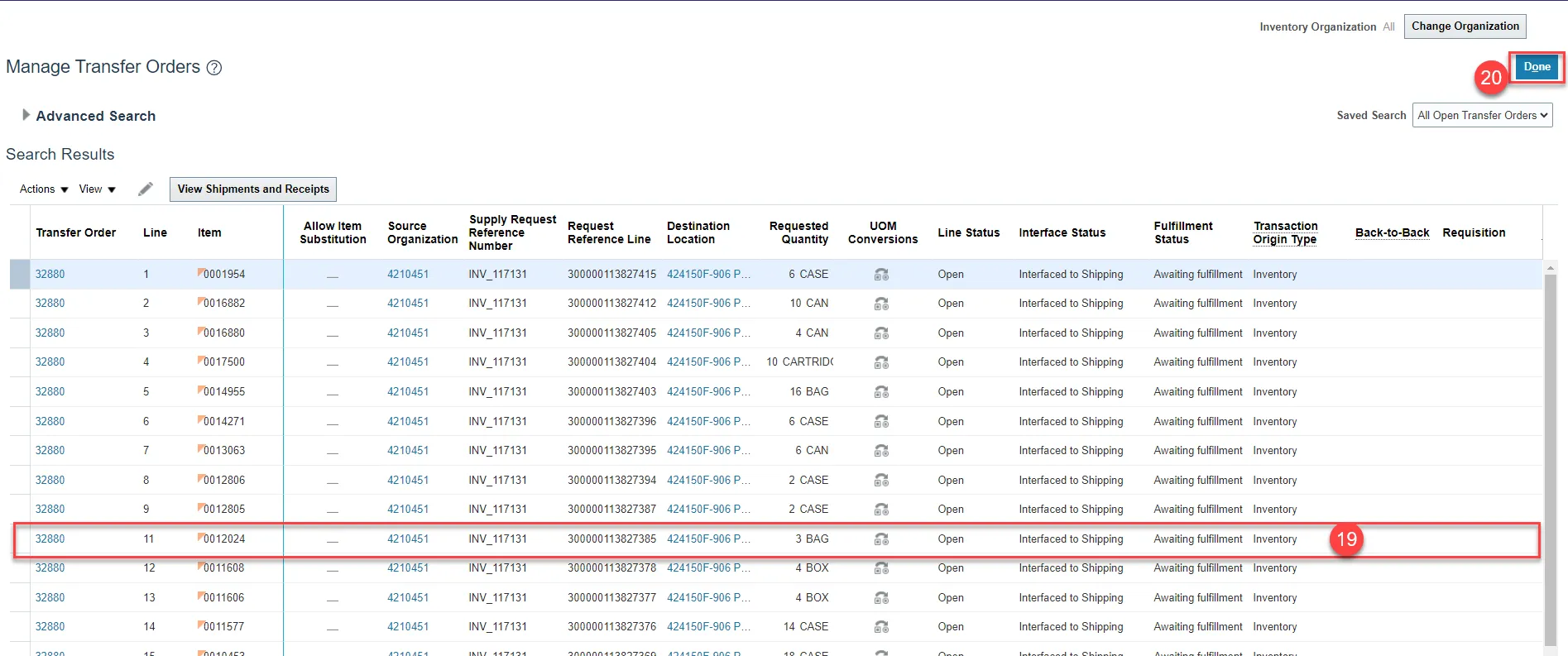Open the View menu
Screen dimensions: 1568x656
pyautogui.click(x=97, y=189)
